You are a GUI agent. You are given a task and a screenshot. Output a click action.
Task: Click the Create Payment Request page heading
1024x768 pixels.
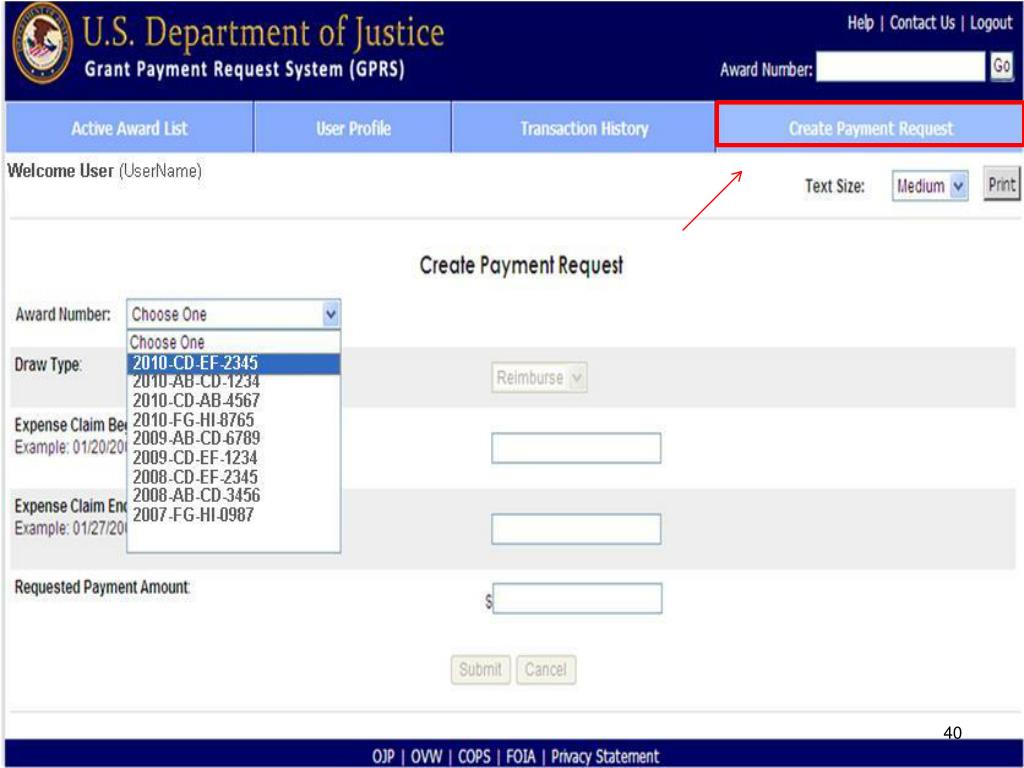pyautogui.click(x=521, y=265)
